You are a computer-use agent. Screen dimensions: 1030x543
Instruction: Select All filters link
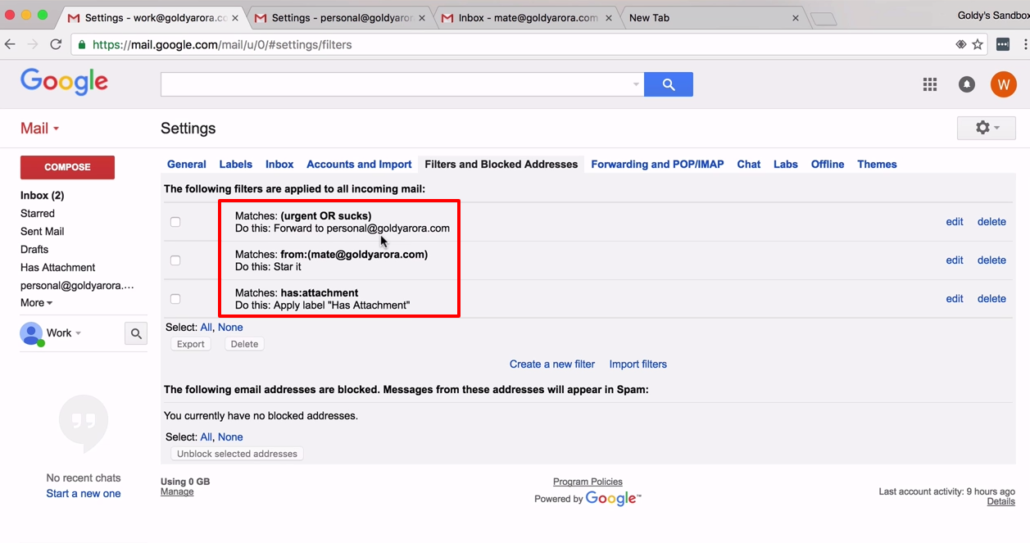point(206,327)
